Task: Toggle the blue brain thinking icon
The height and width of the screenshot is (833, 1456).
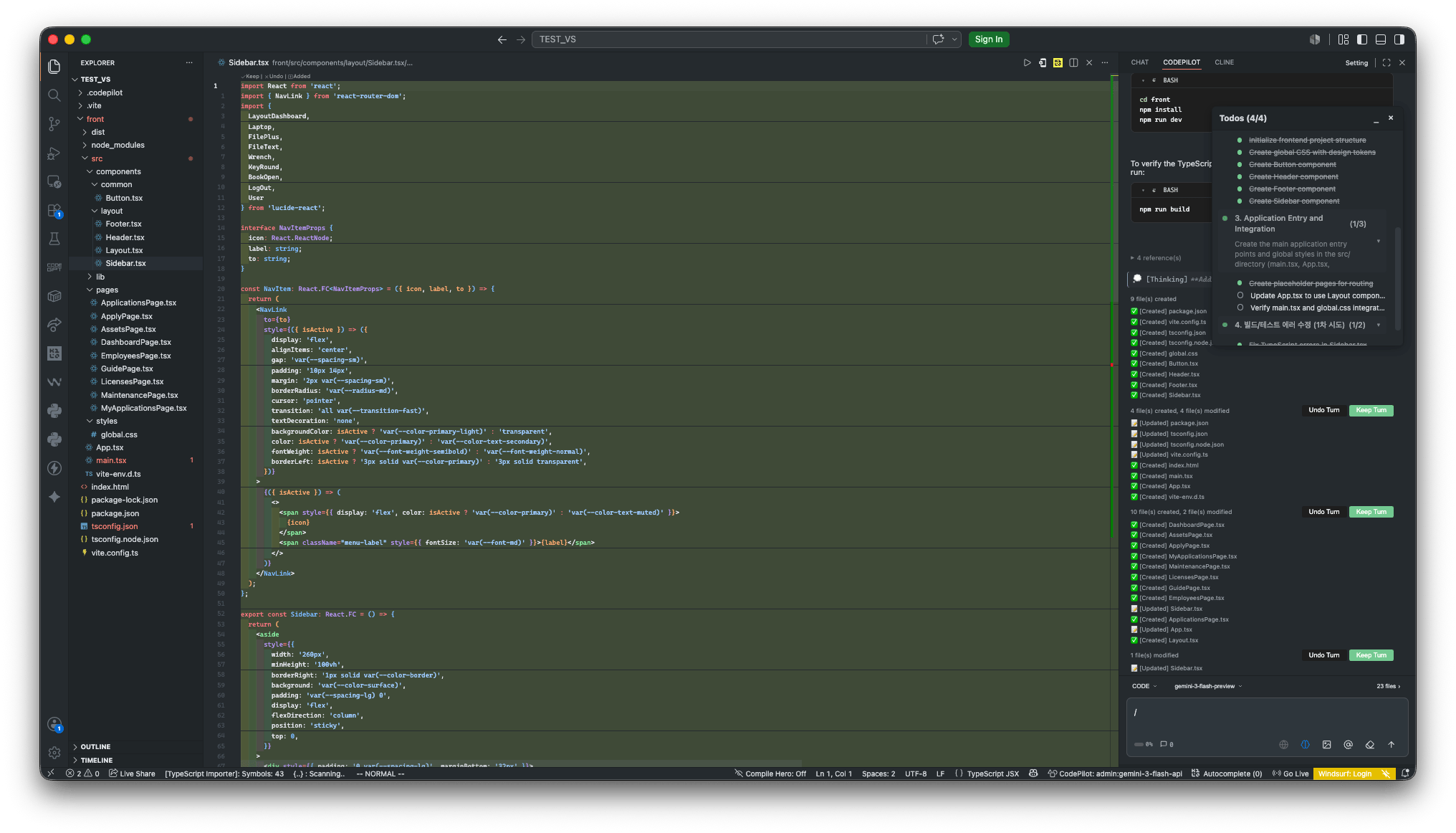Action: pyautogui.click(x=1306, y=745)
